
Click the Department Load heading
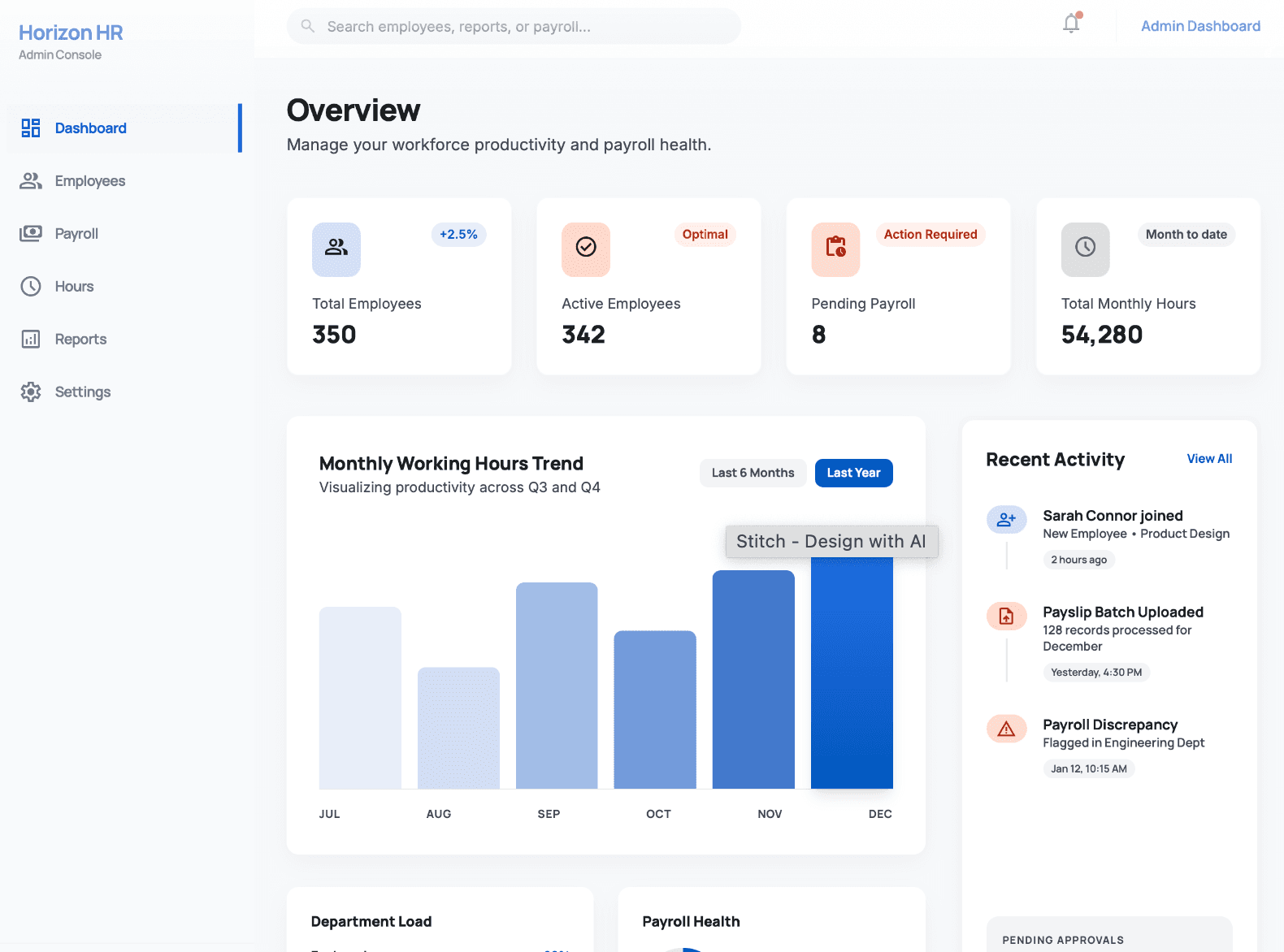tap(371, 922)
